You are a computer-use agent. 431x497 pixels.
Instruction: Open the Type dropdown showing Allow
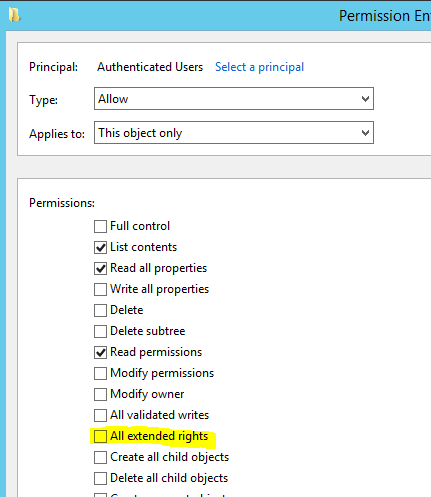234,99
